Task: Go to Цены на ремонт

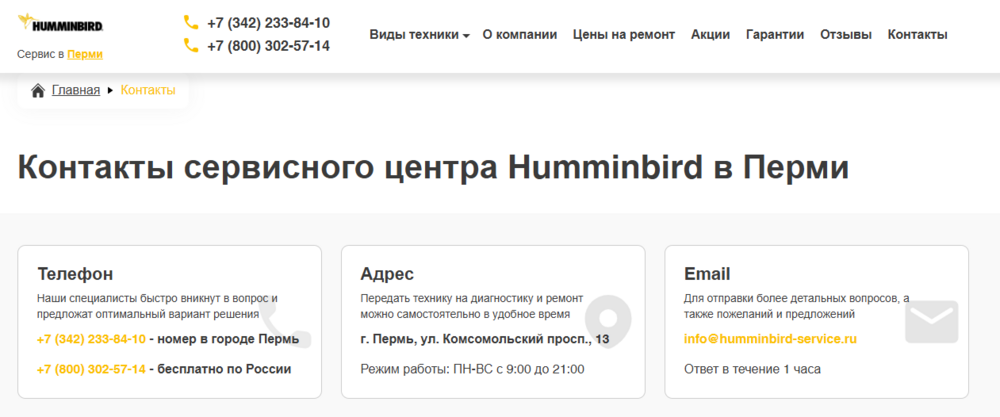Action: point(624,35)
